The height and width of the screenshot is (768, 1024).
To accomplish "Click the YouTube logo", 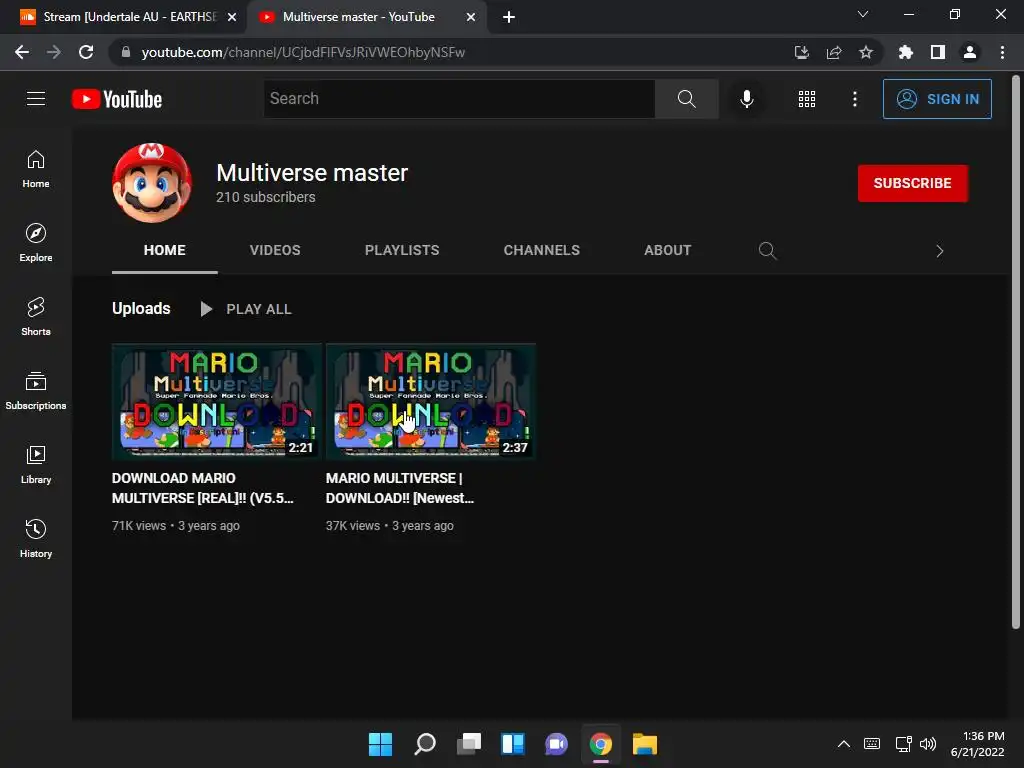I will (x=117, y=99).
